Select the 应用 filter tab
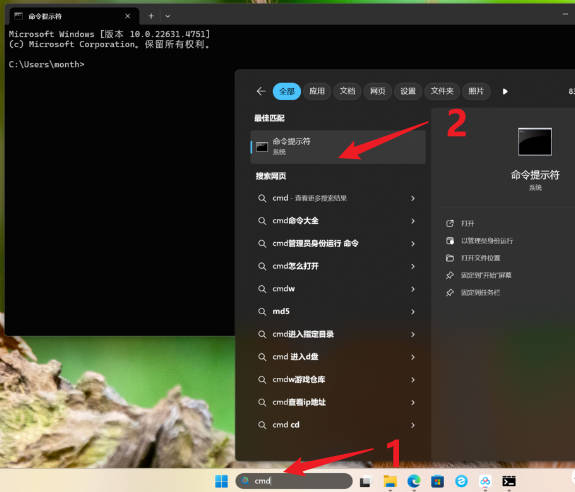 (317, 91)
